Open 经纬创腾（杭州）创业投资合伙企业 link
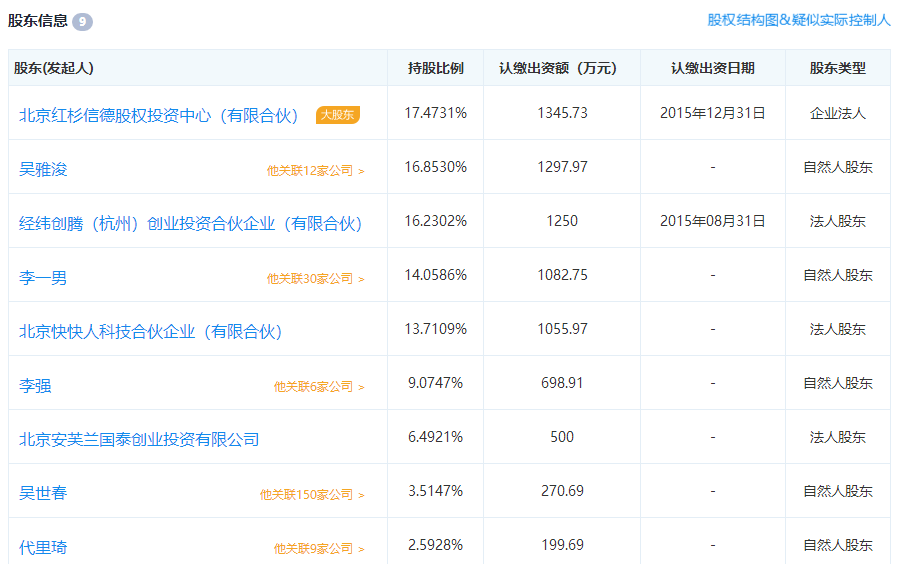This screenshot has width=900, height=564. click(190, 223)
